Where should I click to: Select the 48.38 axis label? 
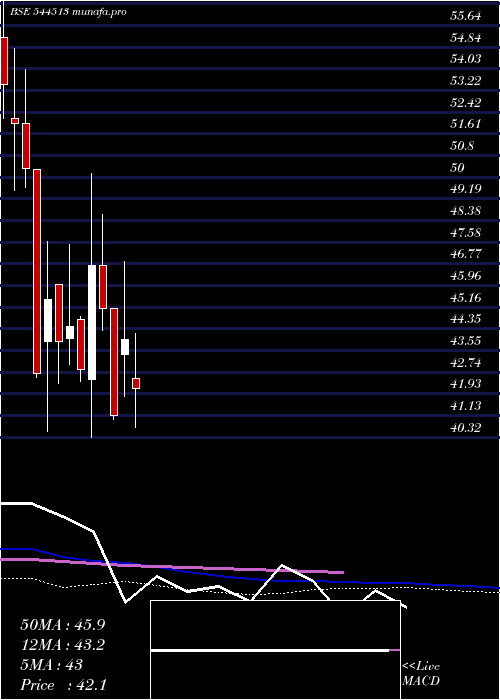pyautogui.click(x=466, y=210)
